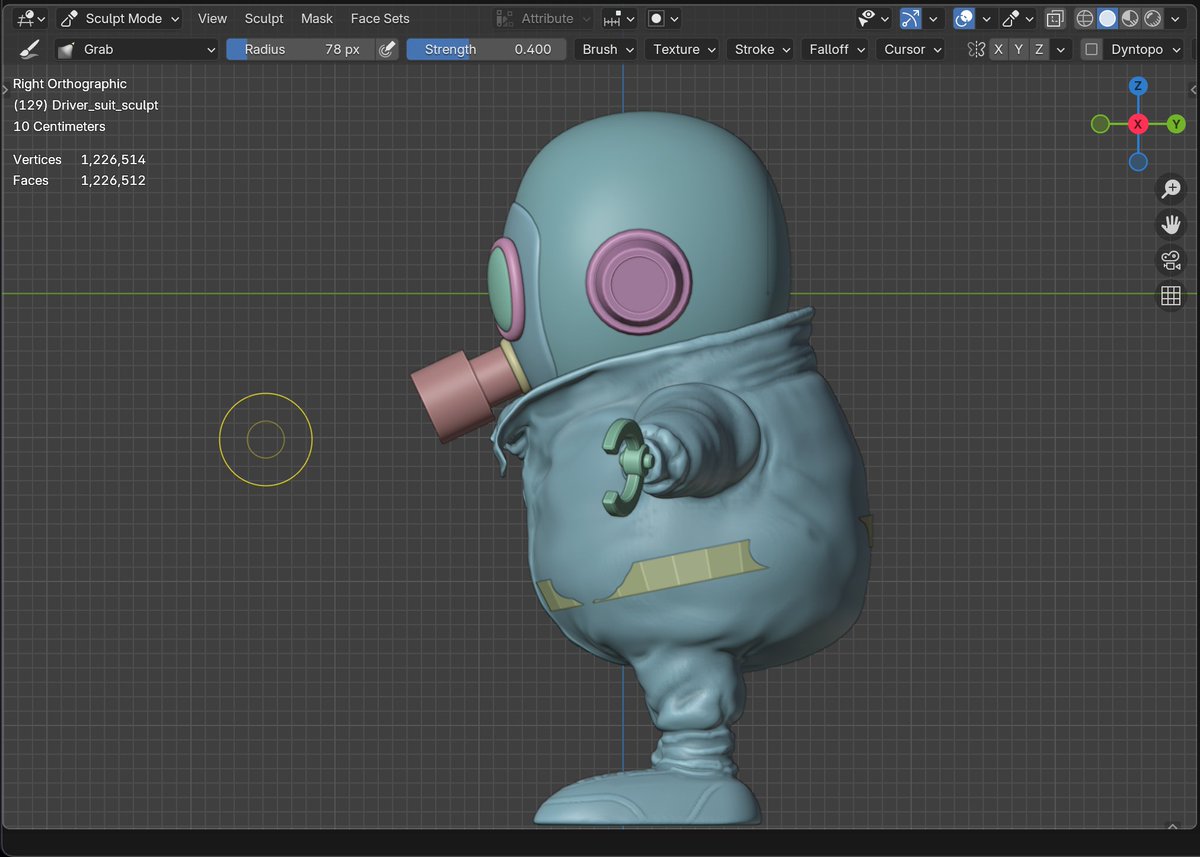Open the Grab brush selector dropdown
The width and height of the screenshot is (1200, 857).
(x=137, y=48)
